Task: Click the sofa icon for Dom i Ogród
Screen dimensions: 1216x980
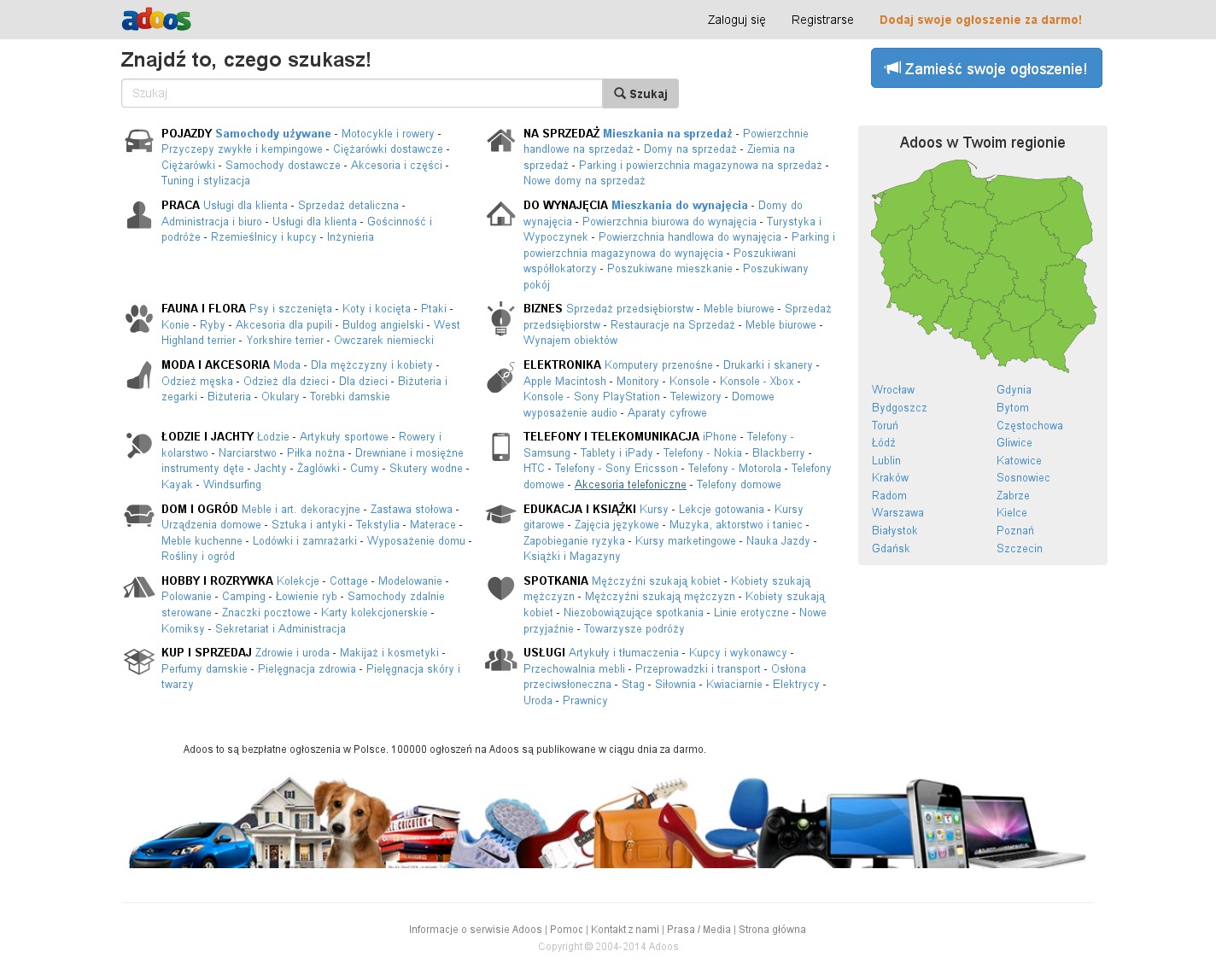Action: pyautogui.click(x=138, y=515)
